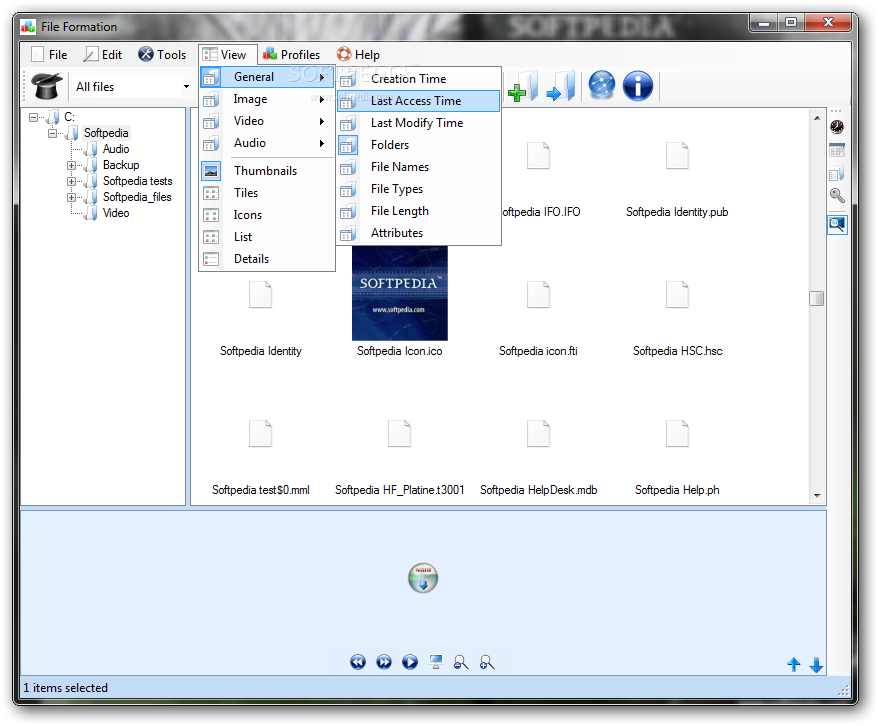Click the blue down arrow in preview pane
This screenshot has width=879, height=726.
pos(816,665)
